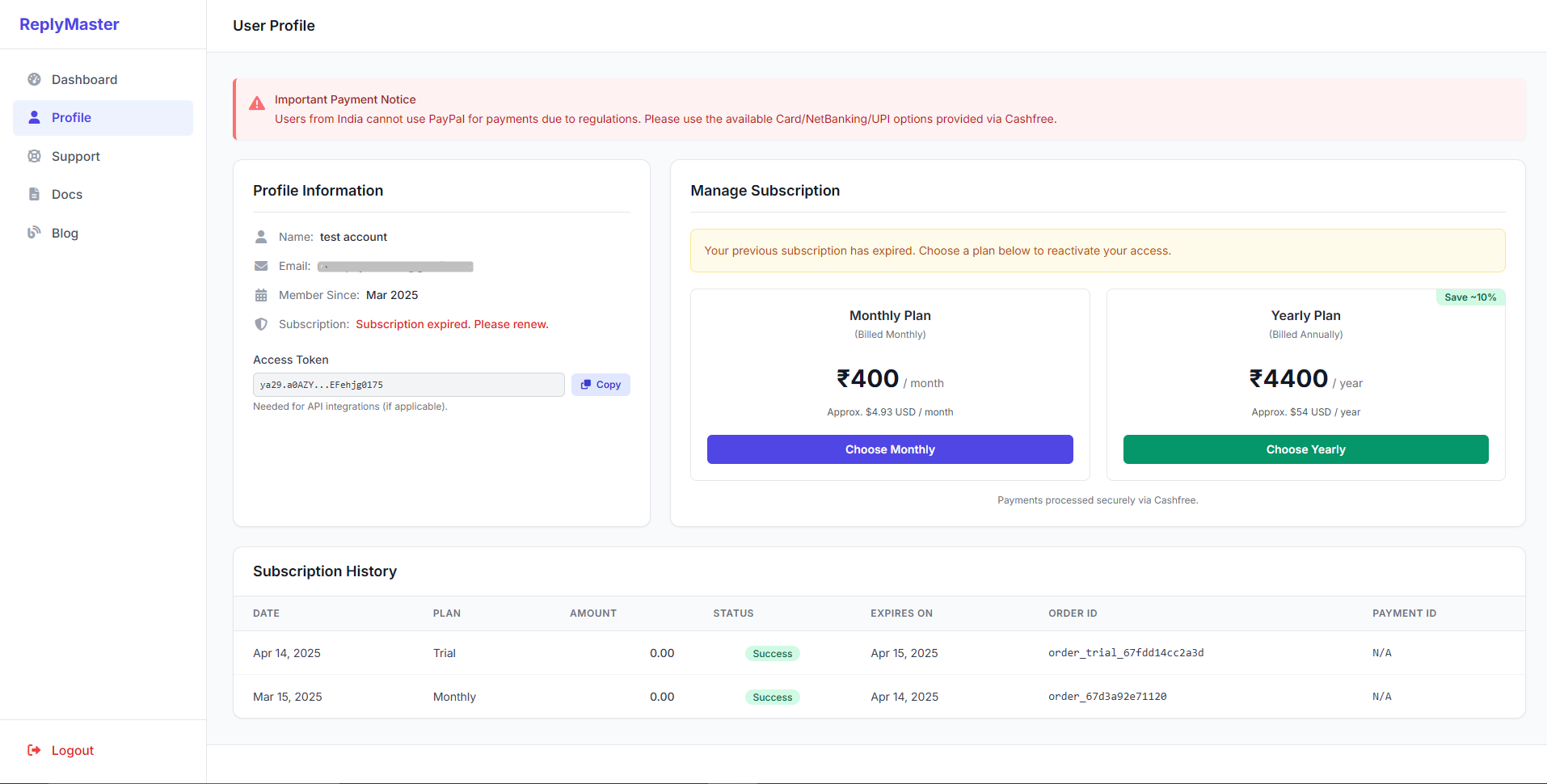1547x784 pixels.
Task: Open Docs from sidebar
Action: click(x=103, y=194)
